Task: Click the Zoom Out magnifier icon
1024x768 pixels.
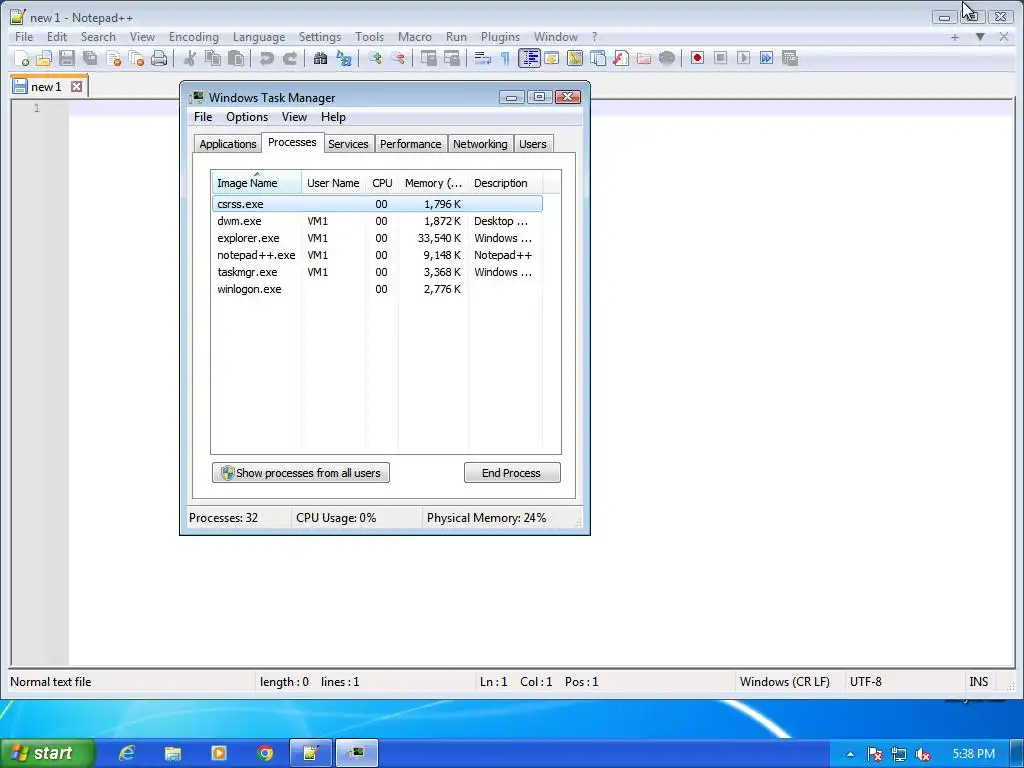Action: pyautogui.click(x=398, y=59)
